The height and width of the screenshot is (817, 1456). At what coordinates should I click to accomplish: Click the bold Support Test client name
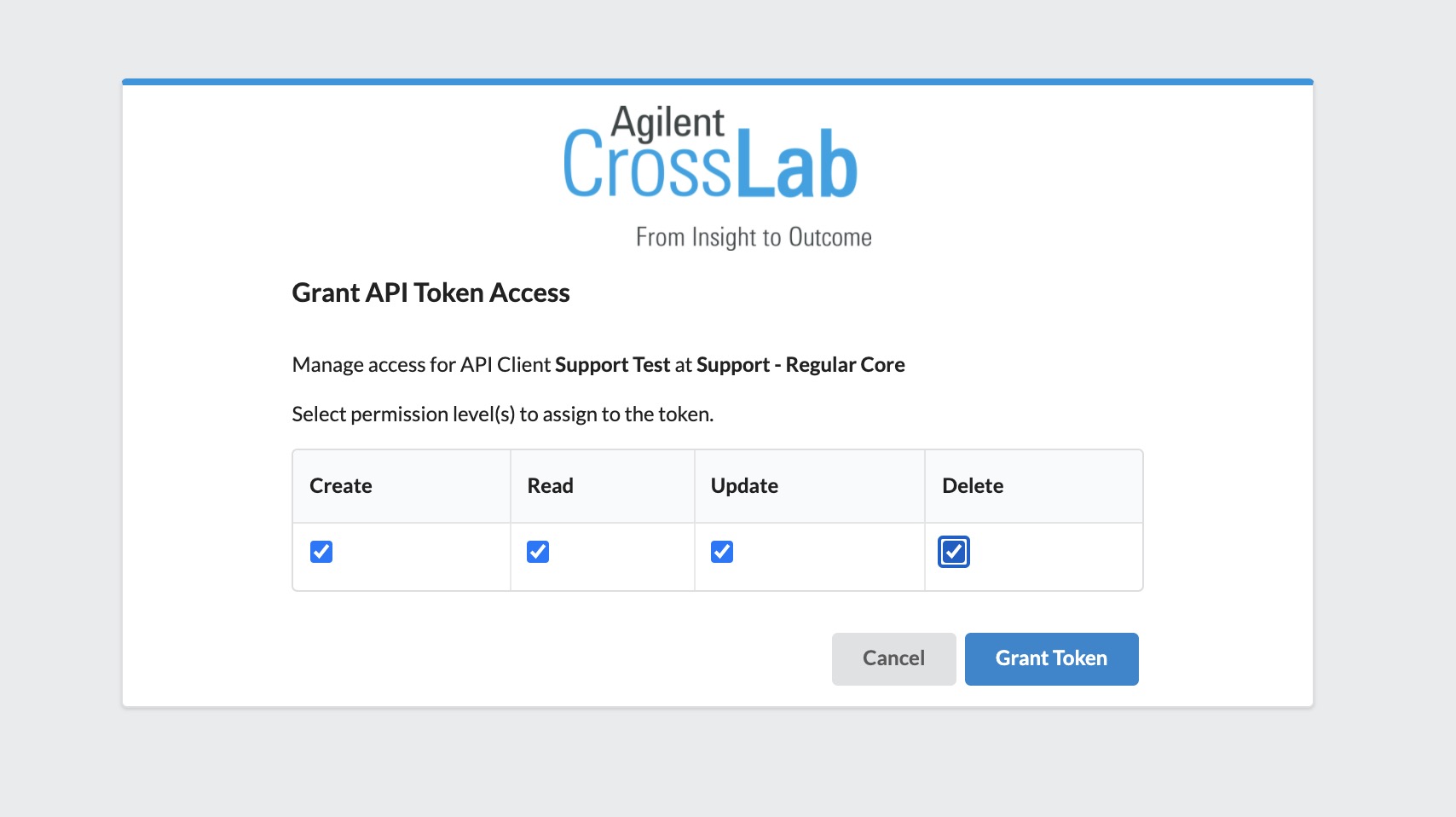click(612, 365)
